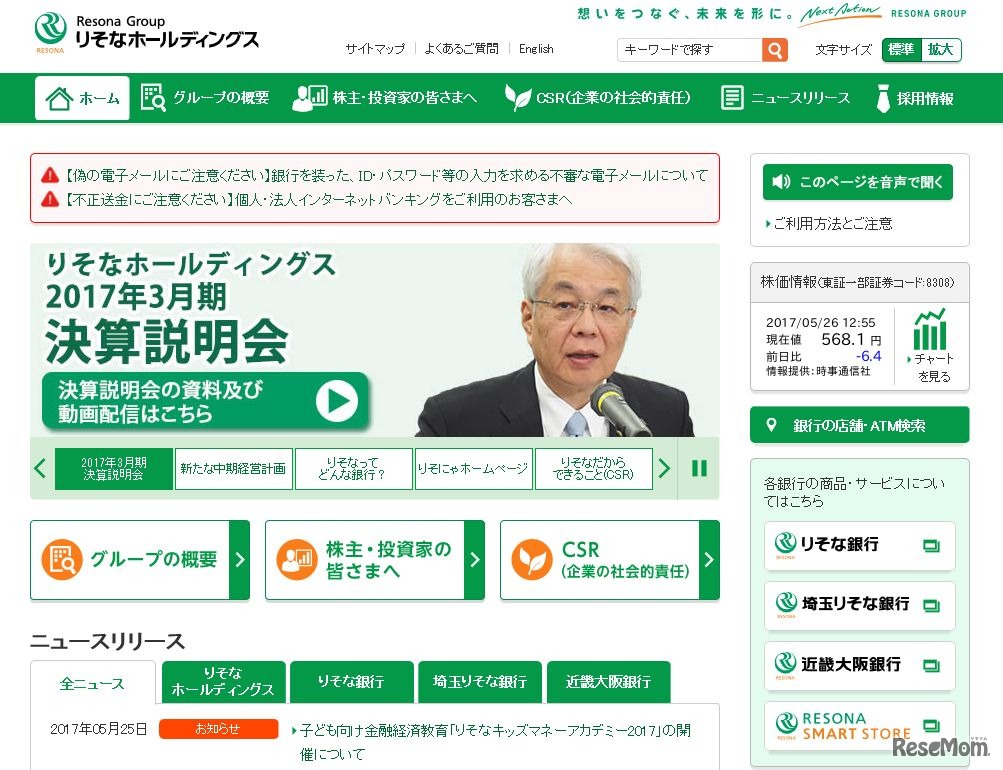Click inside the キーワードで探す search field
1003x770 pixels.
pyautogui.click(x=690, y=48)
